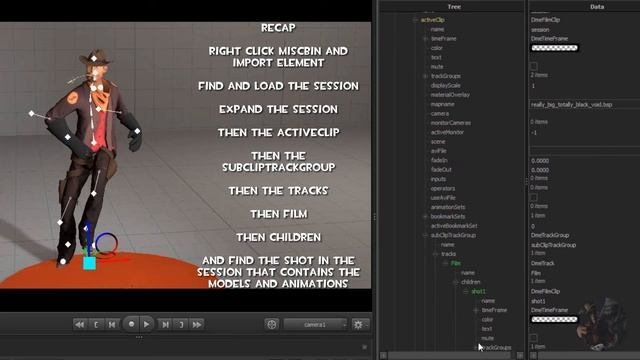The height and width of the screenshot is (360, 640).
Task: Click the tree horizontal scrollbar right arrow
Action: [x=520, y=356]
